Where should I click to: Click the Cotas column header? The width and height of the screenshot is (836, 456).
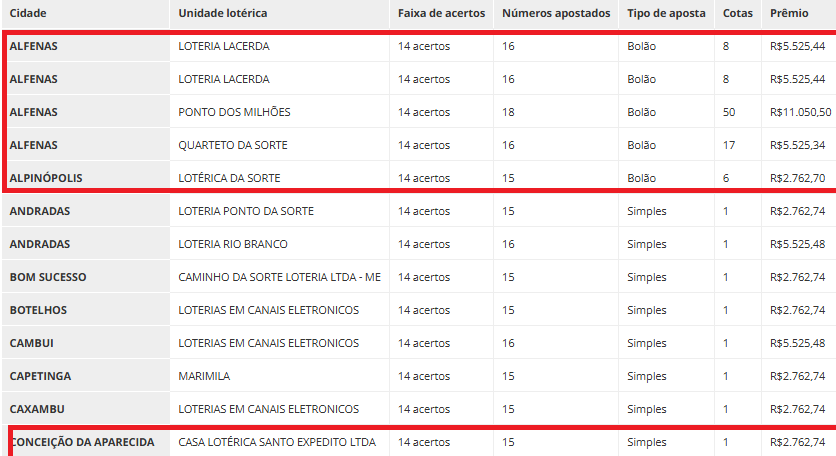pos(738,13)
